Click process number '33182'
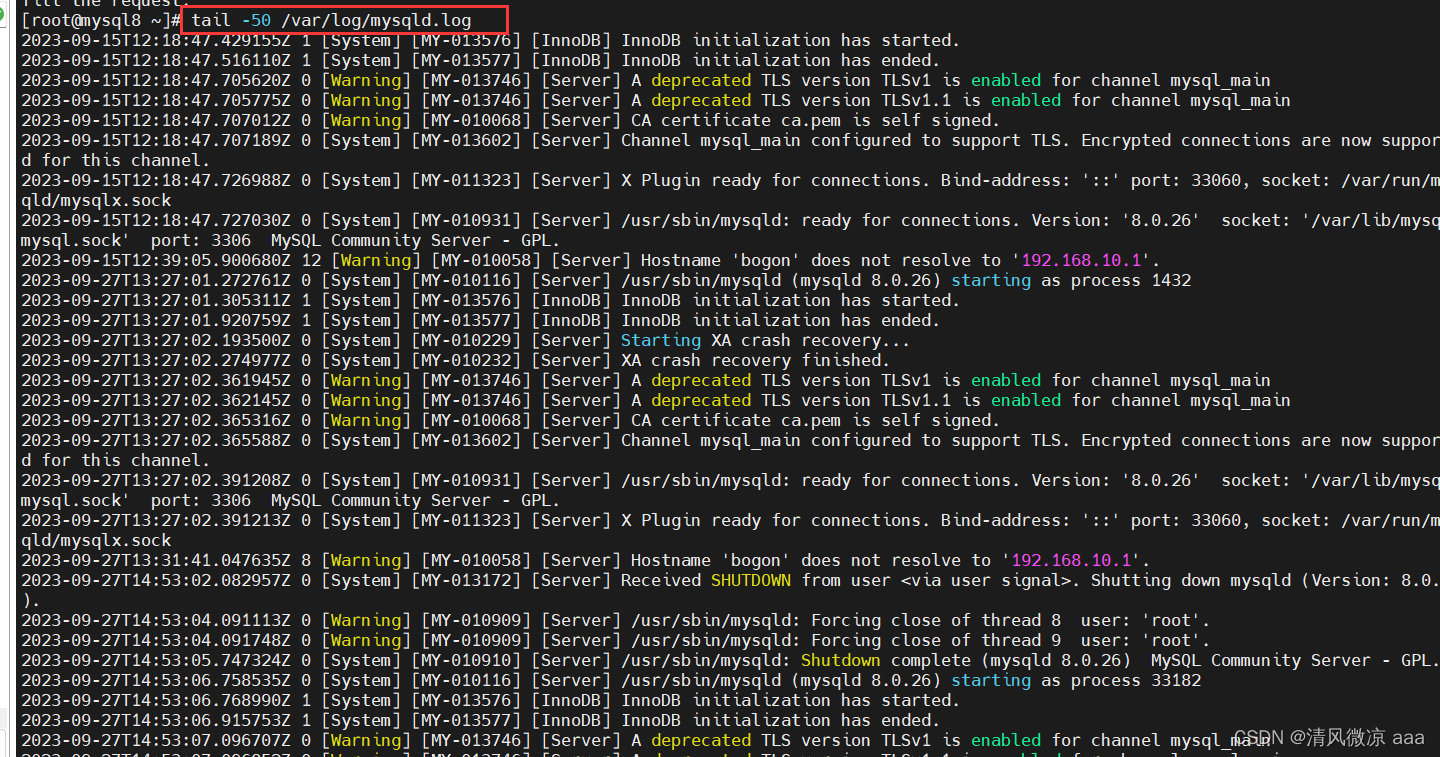 click(x=1176, y=680)
